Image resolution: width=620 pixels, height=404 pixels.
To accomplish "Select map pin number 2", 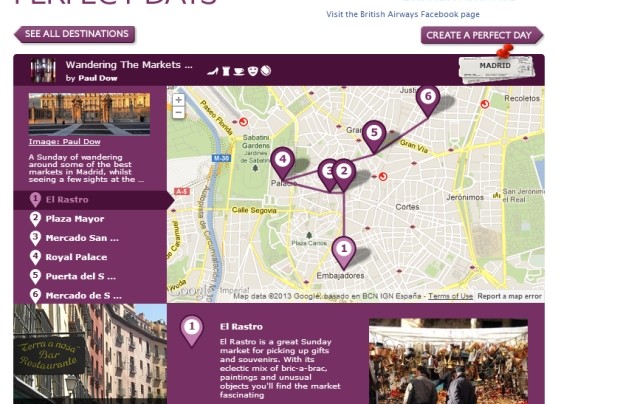I will [x=344, y=175].
